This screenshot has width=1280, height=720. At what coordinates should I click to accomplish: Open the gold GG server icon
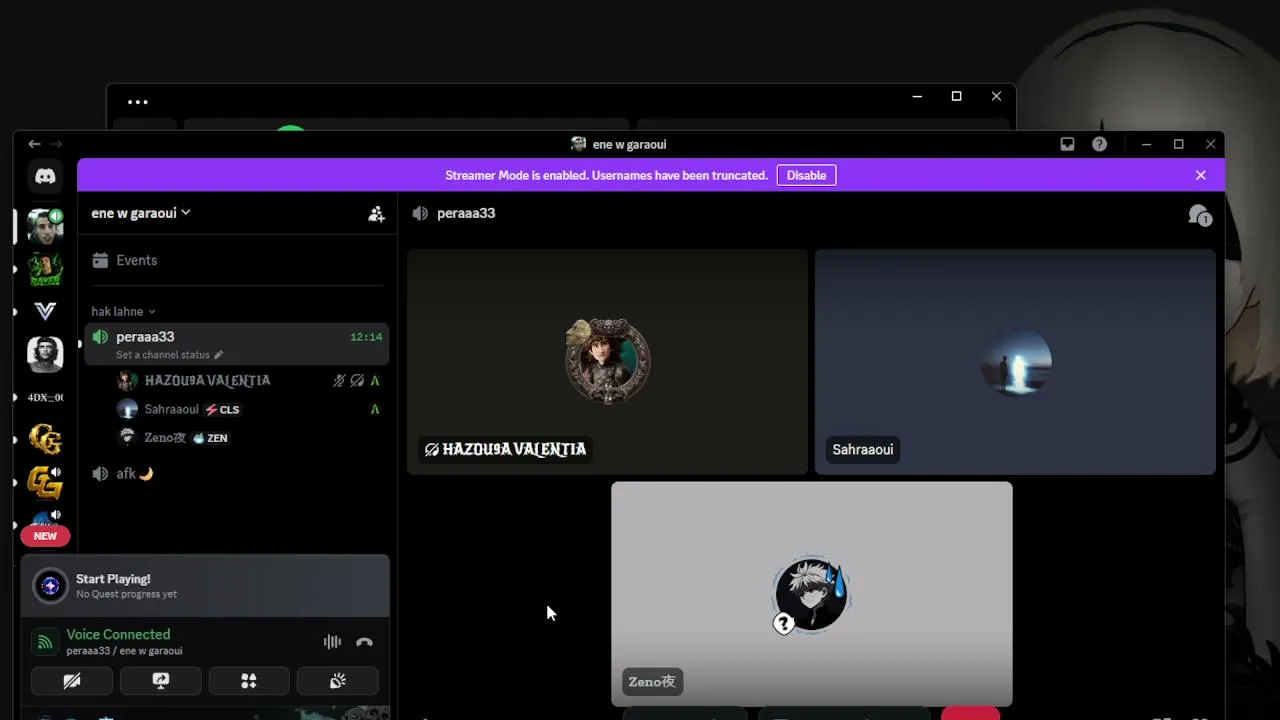pos(45,439)
